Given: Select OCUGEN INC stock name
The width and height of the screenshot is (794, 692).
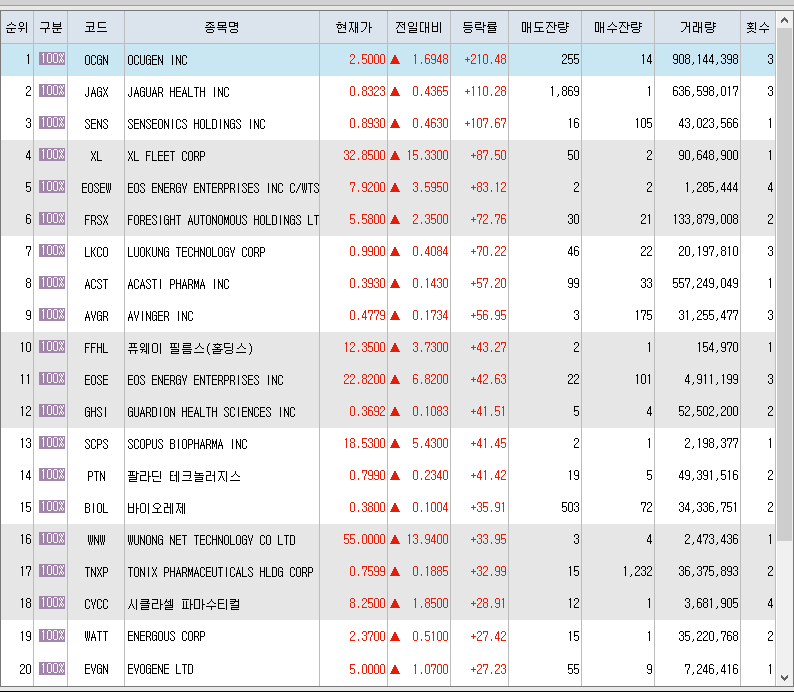Looking at the screenshot, I should click(157, 60).
